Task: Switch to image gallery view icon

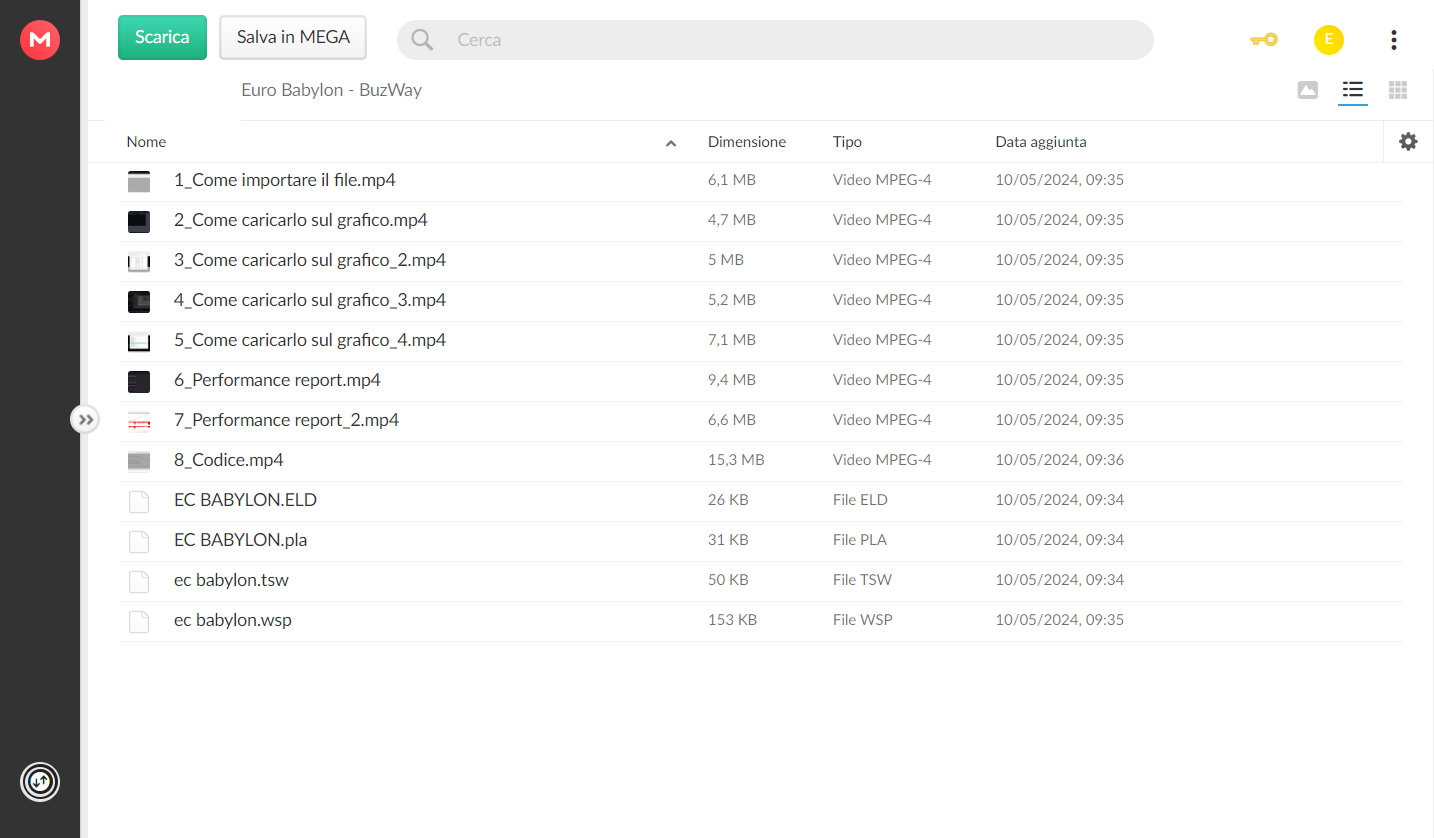Action: [1307, 90]
